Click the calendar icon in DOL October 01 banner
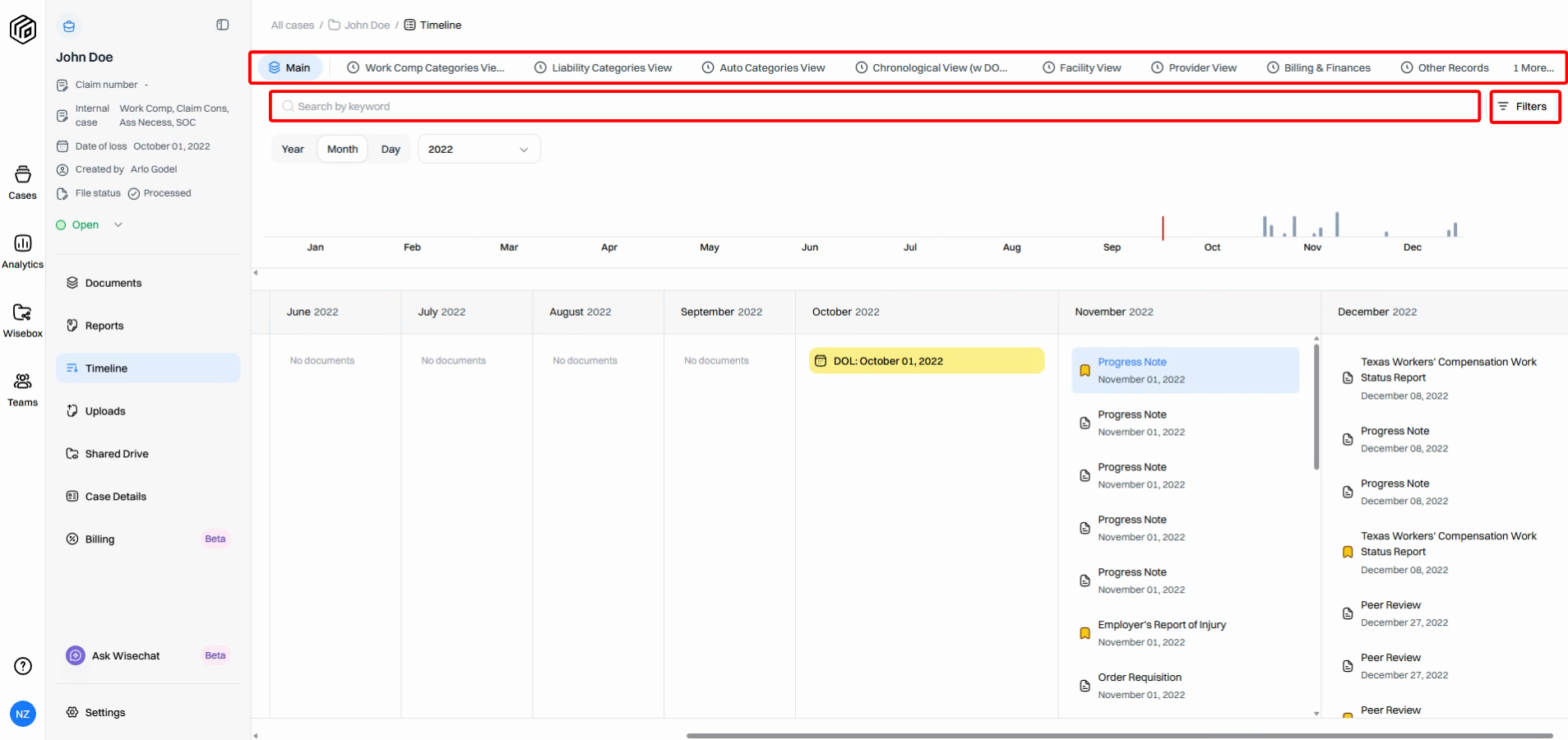Viewport: 1568px width, 740px height. 821,361
